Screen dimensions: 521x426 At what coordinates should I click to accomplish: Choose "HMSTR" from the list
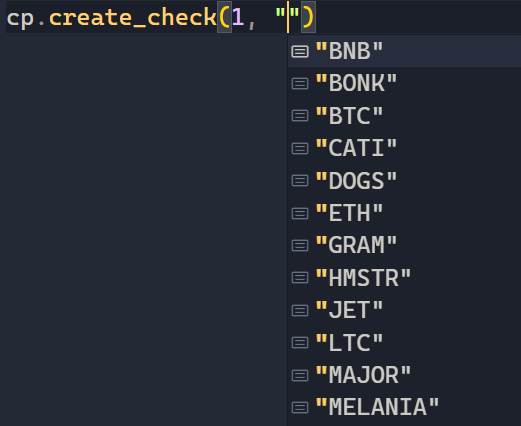click(x=404, y=278)
